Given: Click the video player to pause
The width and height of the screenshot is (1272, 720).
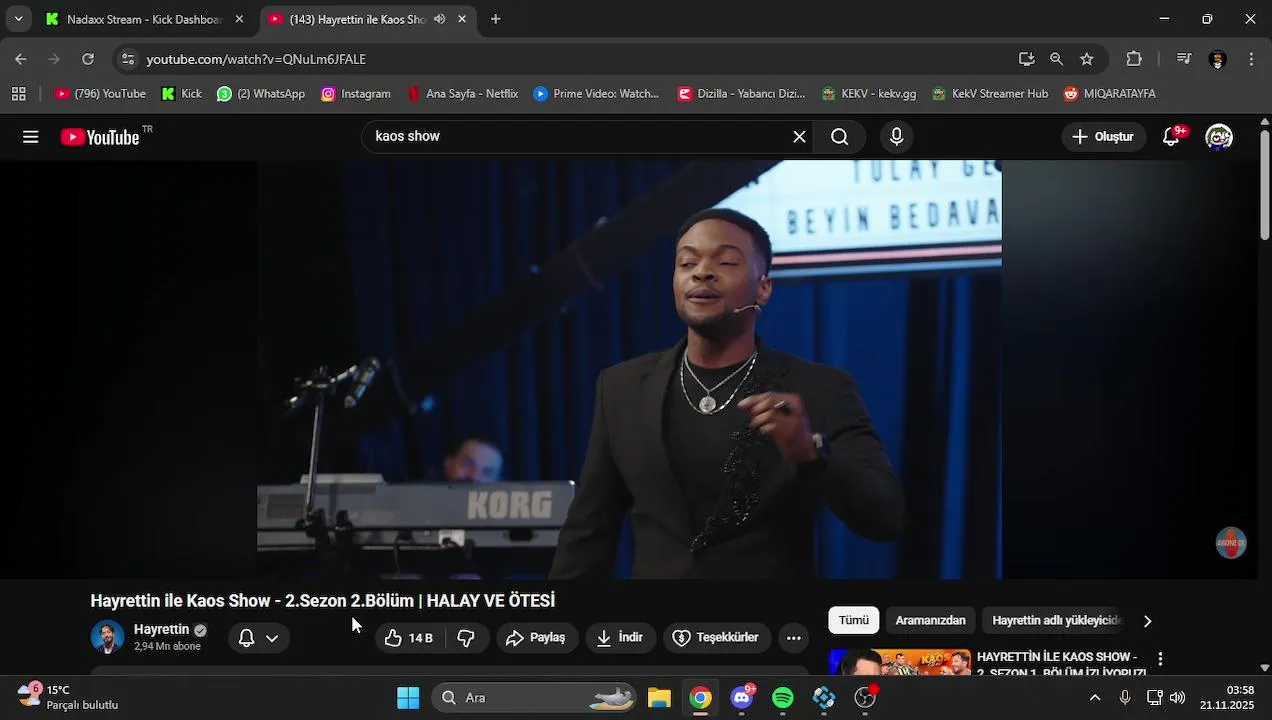Looking at the screenshot, I should point(629,369).
